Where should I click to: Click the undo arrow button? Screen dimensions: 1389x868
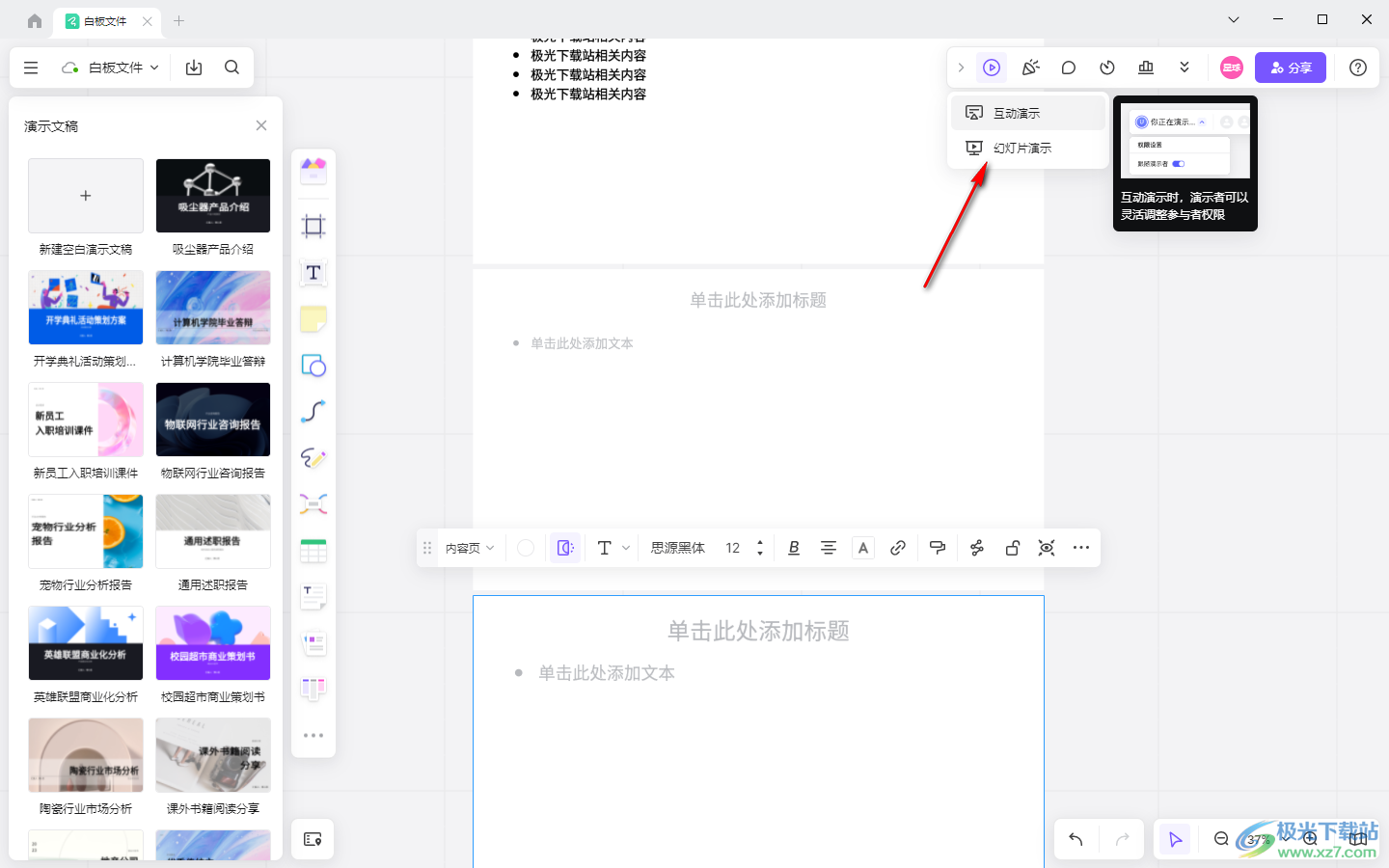pyautogui.click(x=1076, y=839)
